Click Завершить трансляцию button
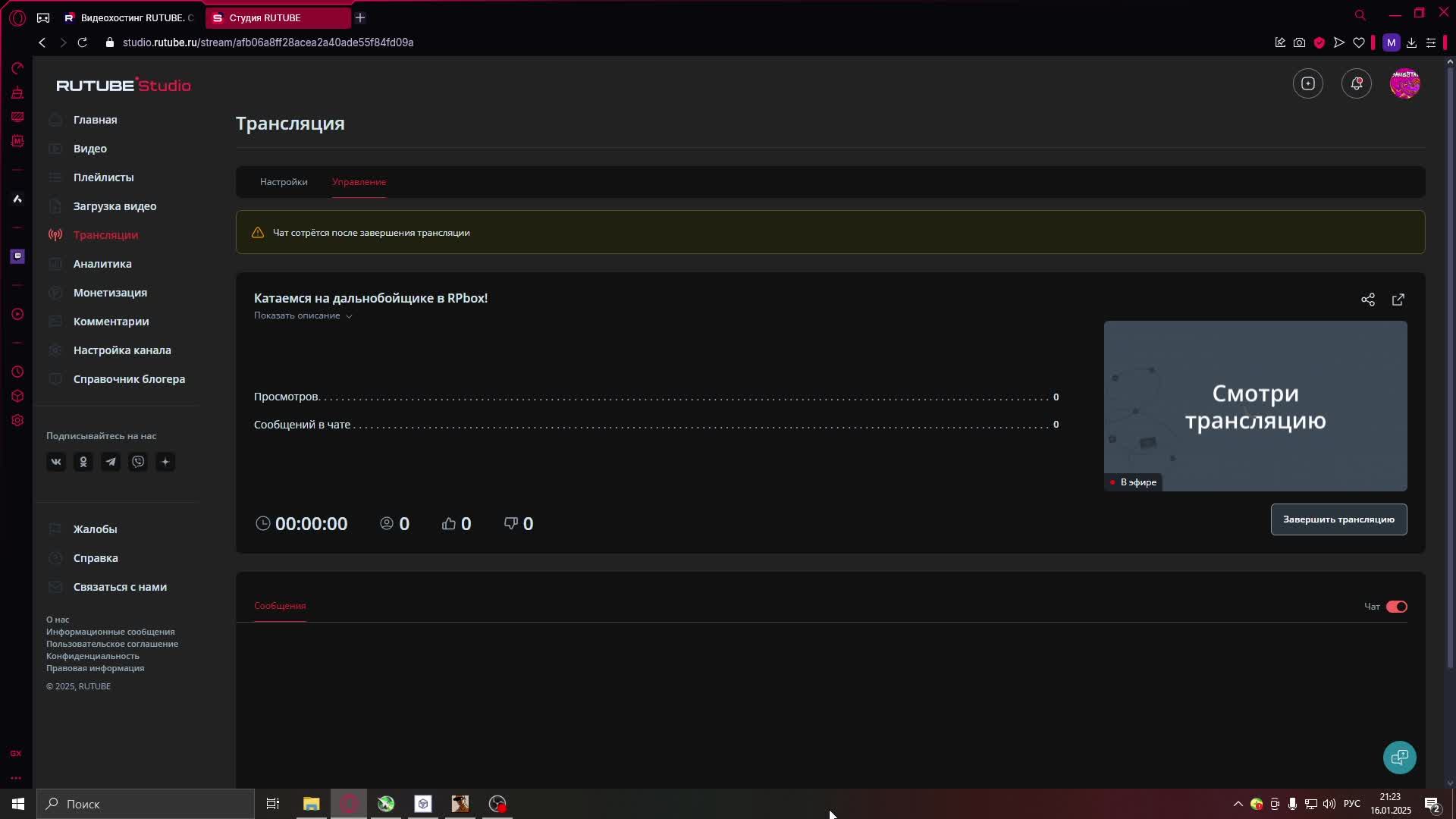This screenshot has width=1456, height=819. point(1338,519)
